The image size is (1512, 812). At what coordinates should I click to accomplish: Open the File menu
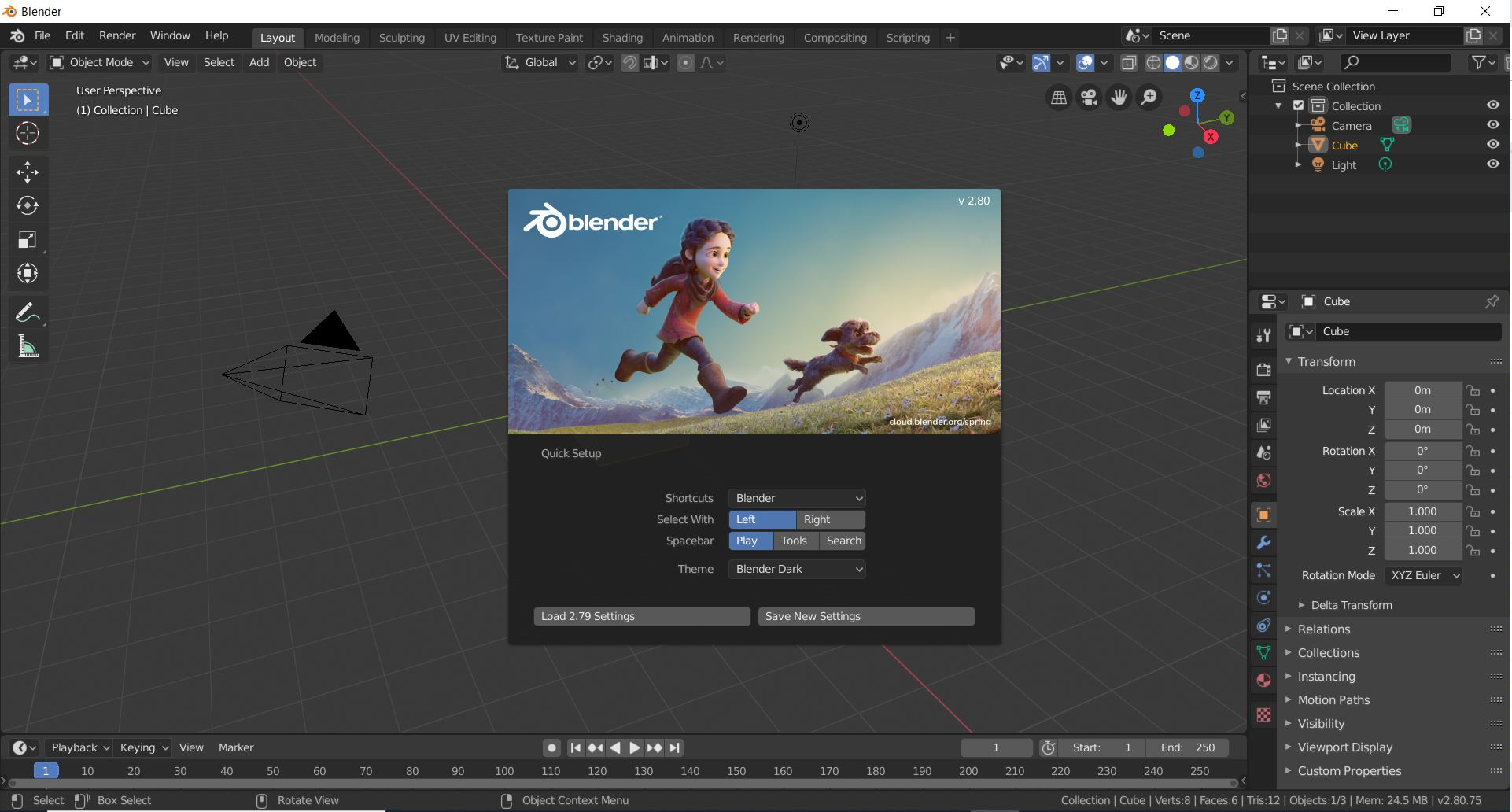(x=42, y=35)
